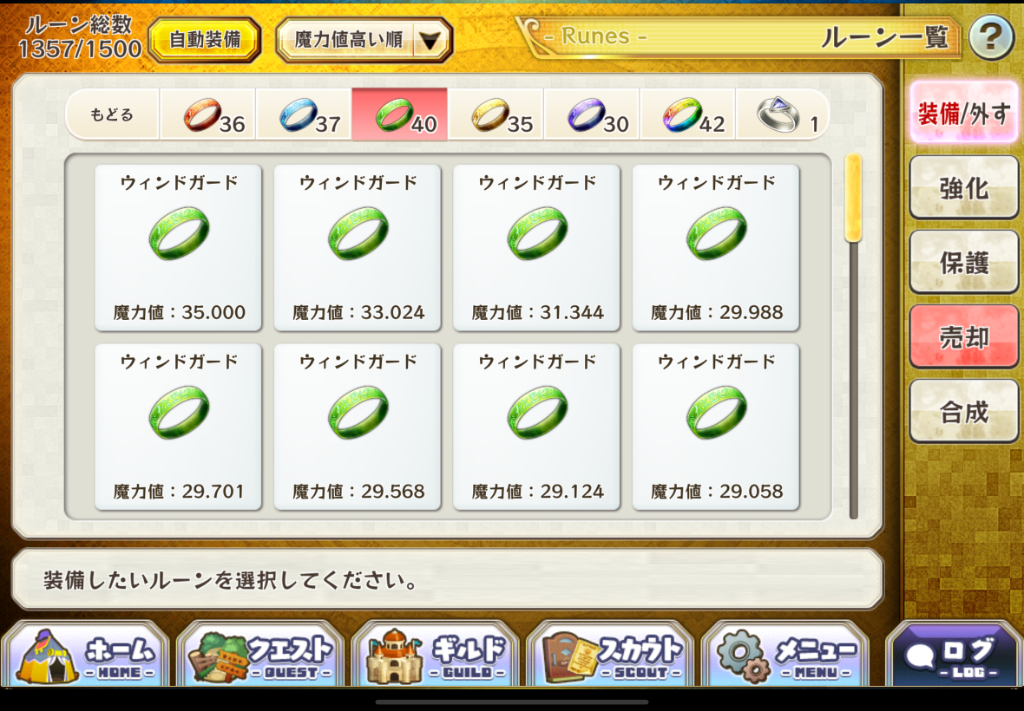Open help with the question mark icon
The height and width of the screenshot is (711, 1024).
(x=991, y=39)
